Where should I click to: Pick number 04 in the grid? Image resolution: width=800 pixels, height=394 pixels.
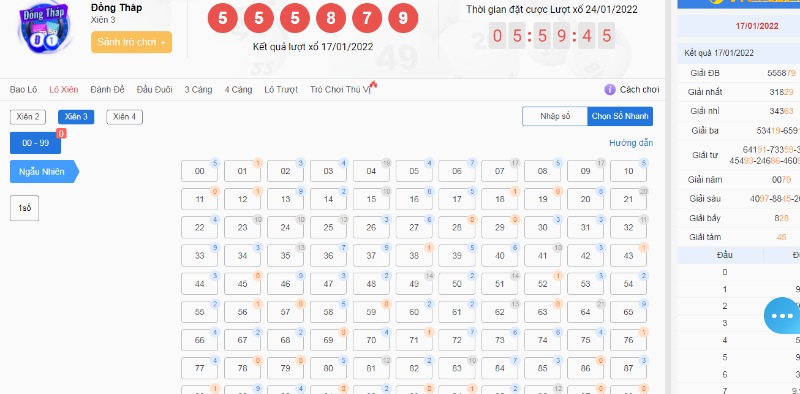click(x=371, y=171)
